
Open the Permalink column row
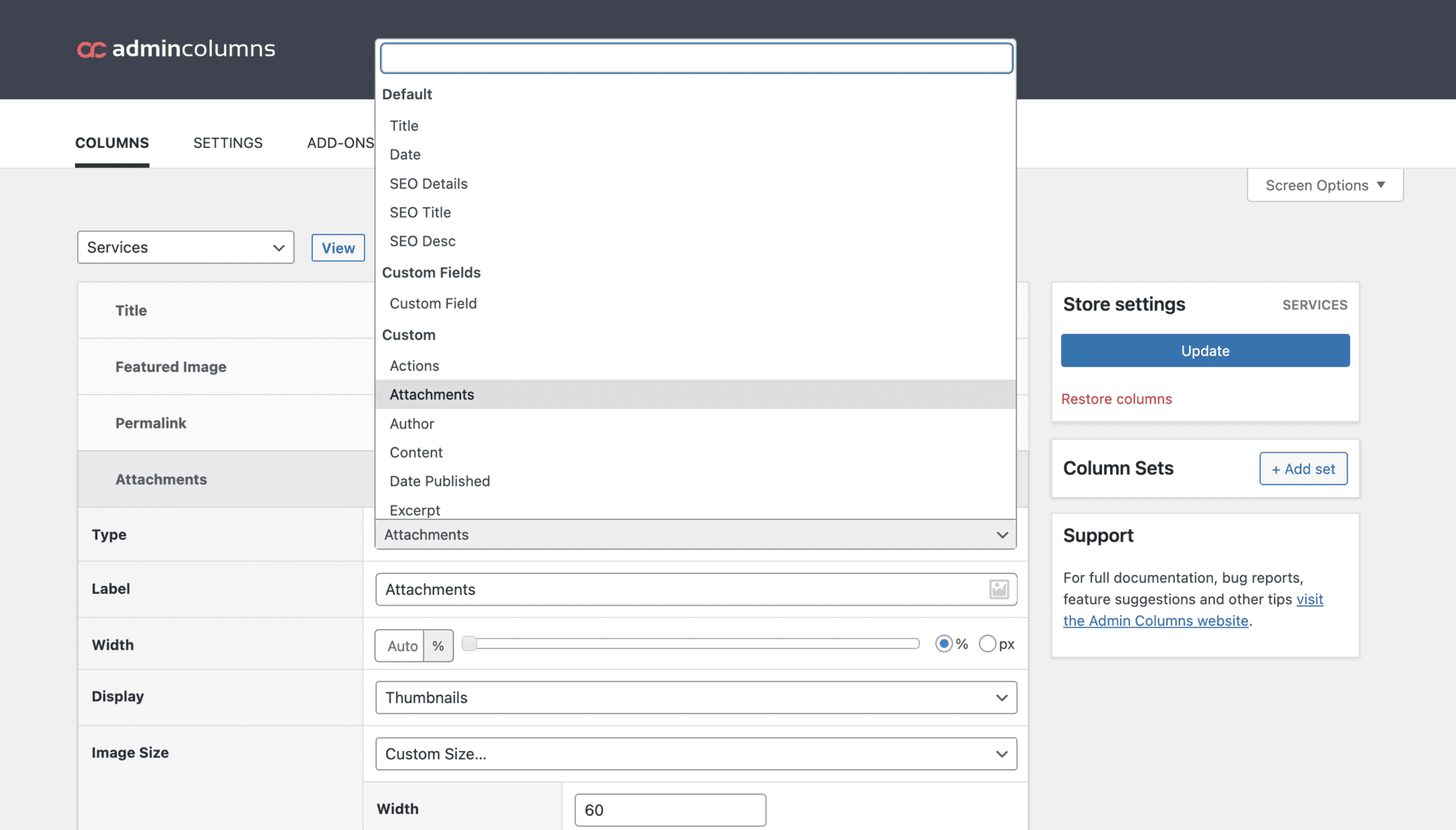click(227, 423)
